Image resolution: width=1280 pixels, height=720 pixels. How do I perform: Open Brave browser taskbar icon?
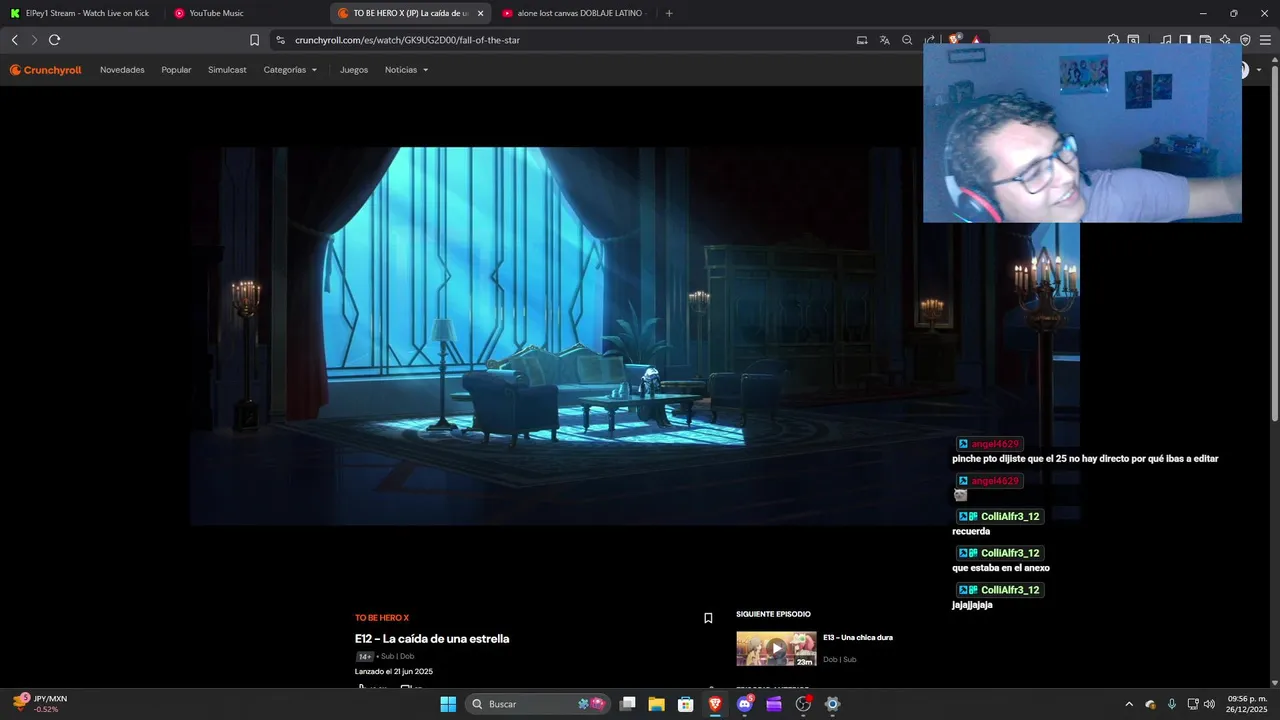click(715, 704)
